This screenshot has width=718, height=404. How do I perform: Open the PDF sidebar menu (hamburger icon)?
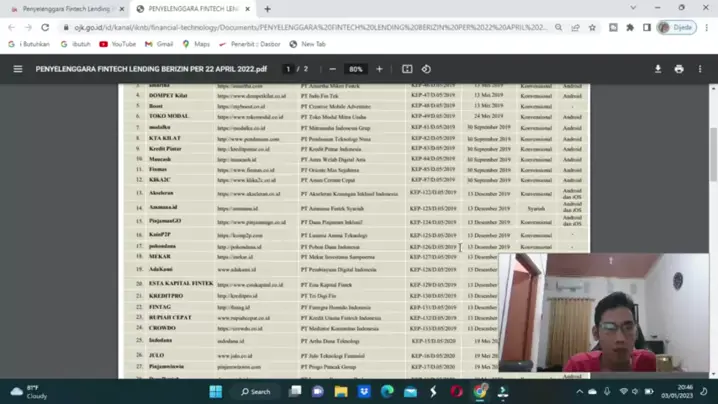[17, 69]
